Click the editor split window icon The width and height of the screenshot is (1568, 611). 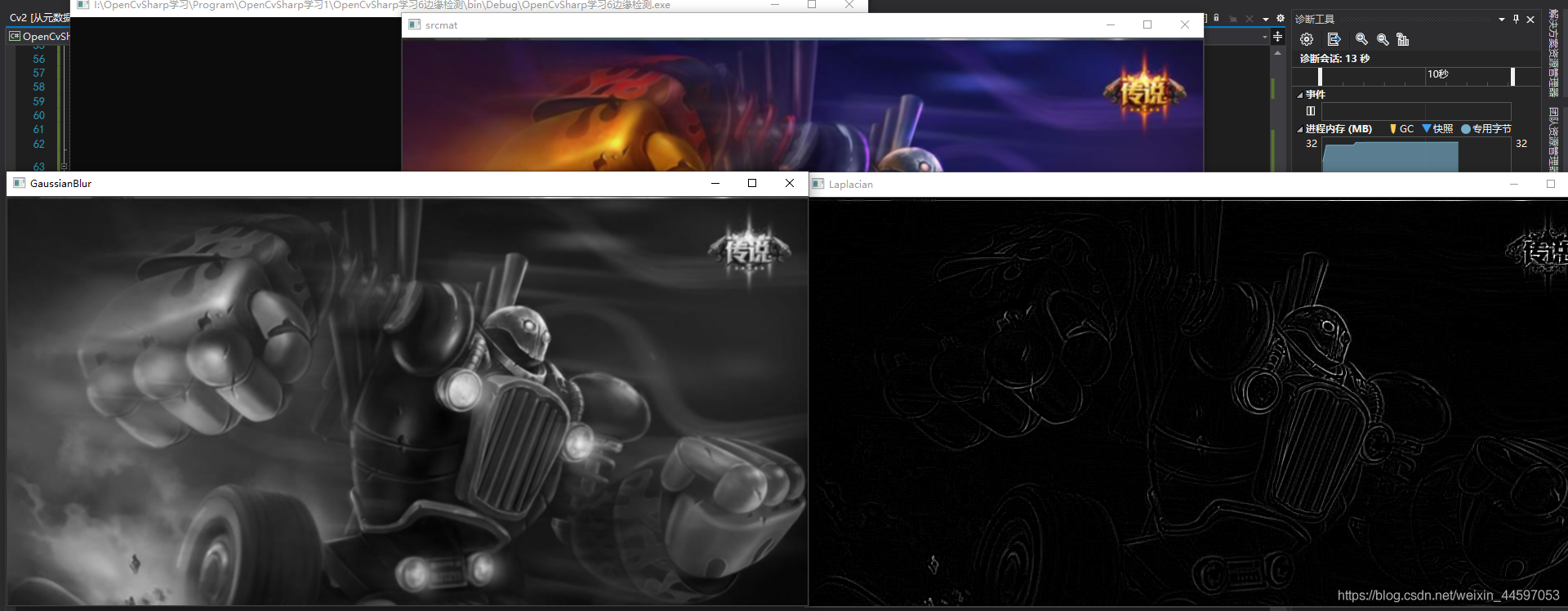coord(1277,37)
